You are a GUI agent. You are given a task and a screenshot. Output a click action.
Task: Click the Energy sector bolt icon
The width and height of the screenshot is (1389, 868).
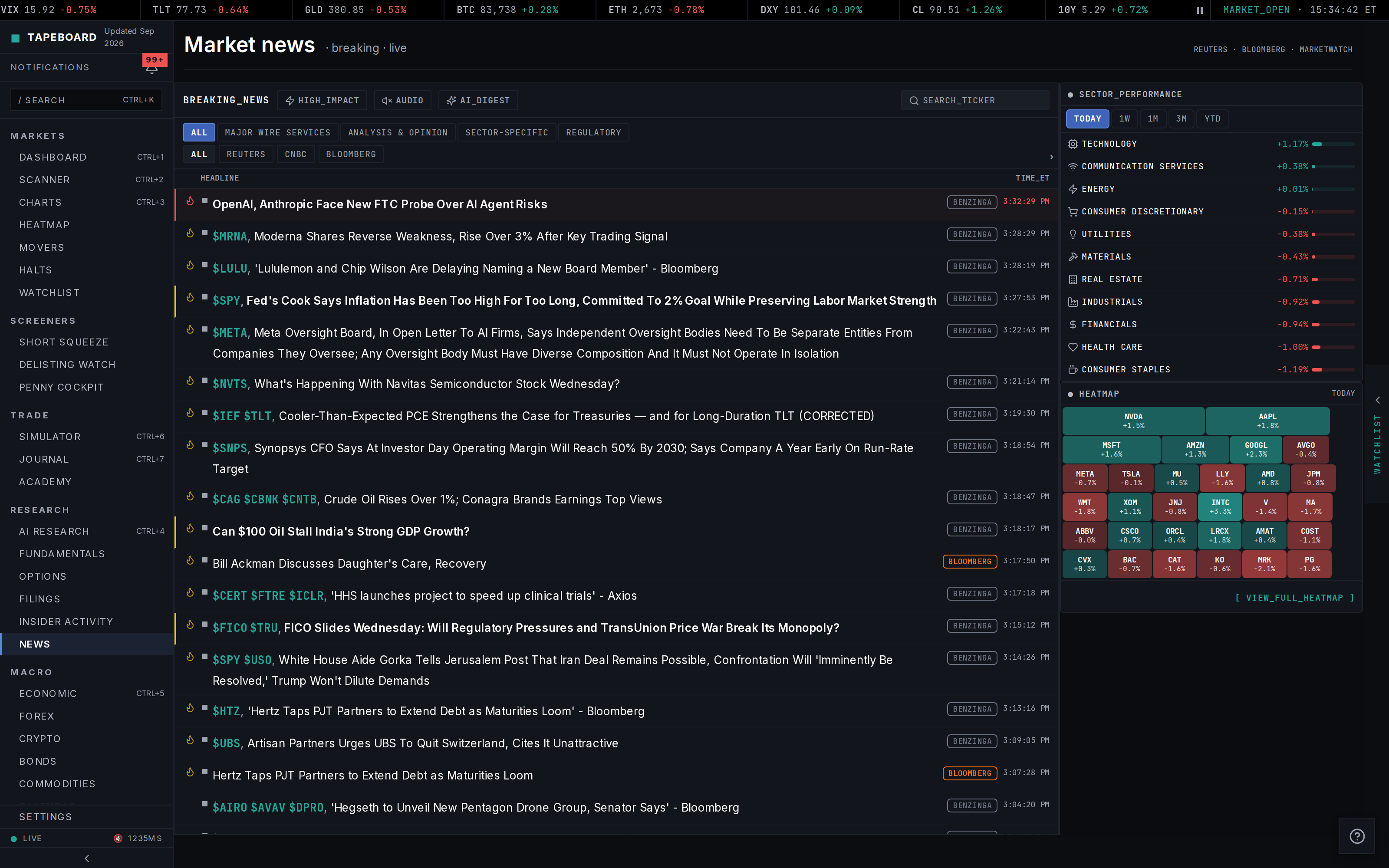click(x=1072, y=189)
